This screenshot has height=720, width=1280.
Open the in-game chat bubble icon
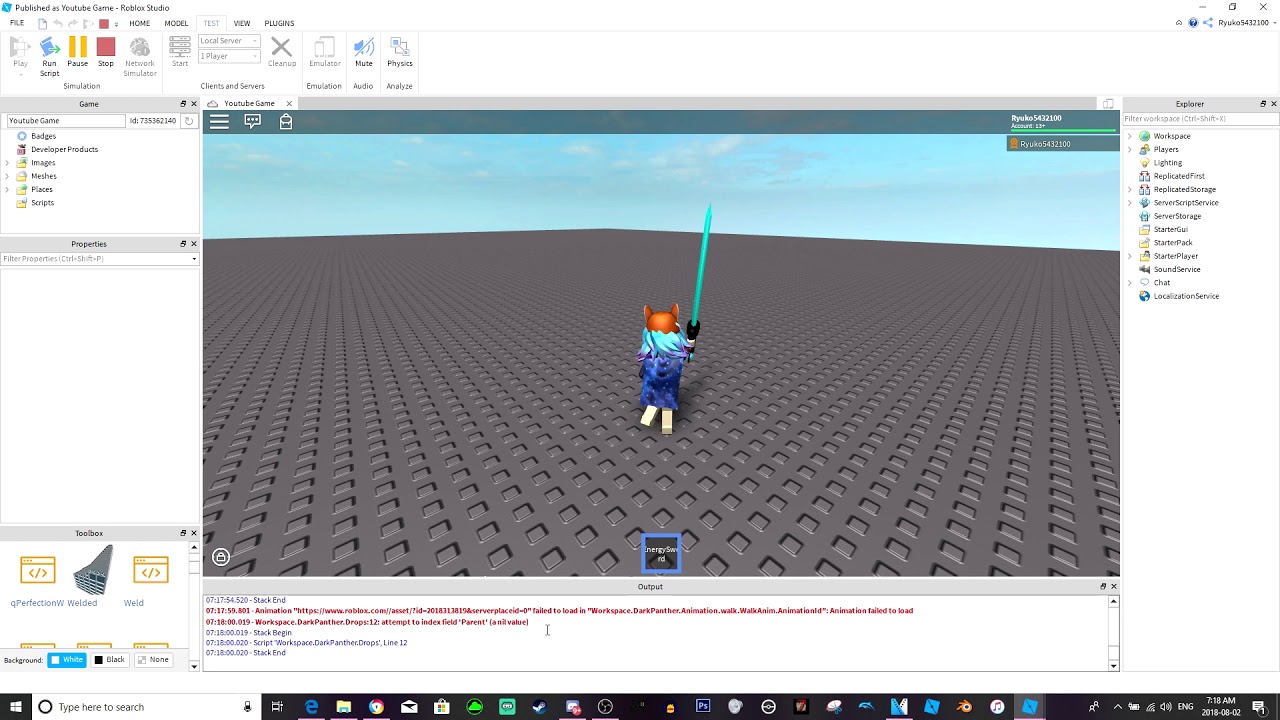pyautogui.click(x=252, y=122)
